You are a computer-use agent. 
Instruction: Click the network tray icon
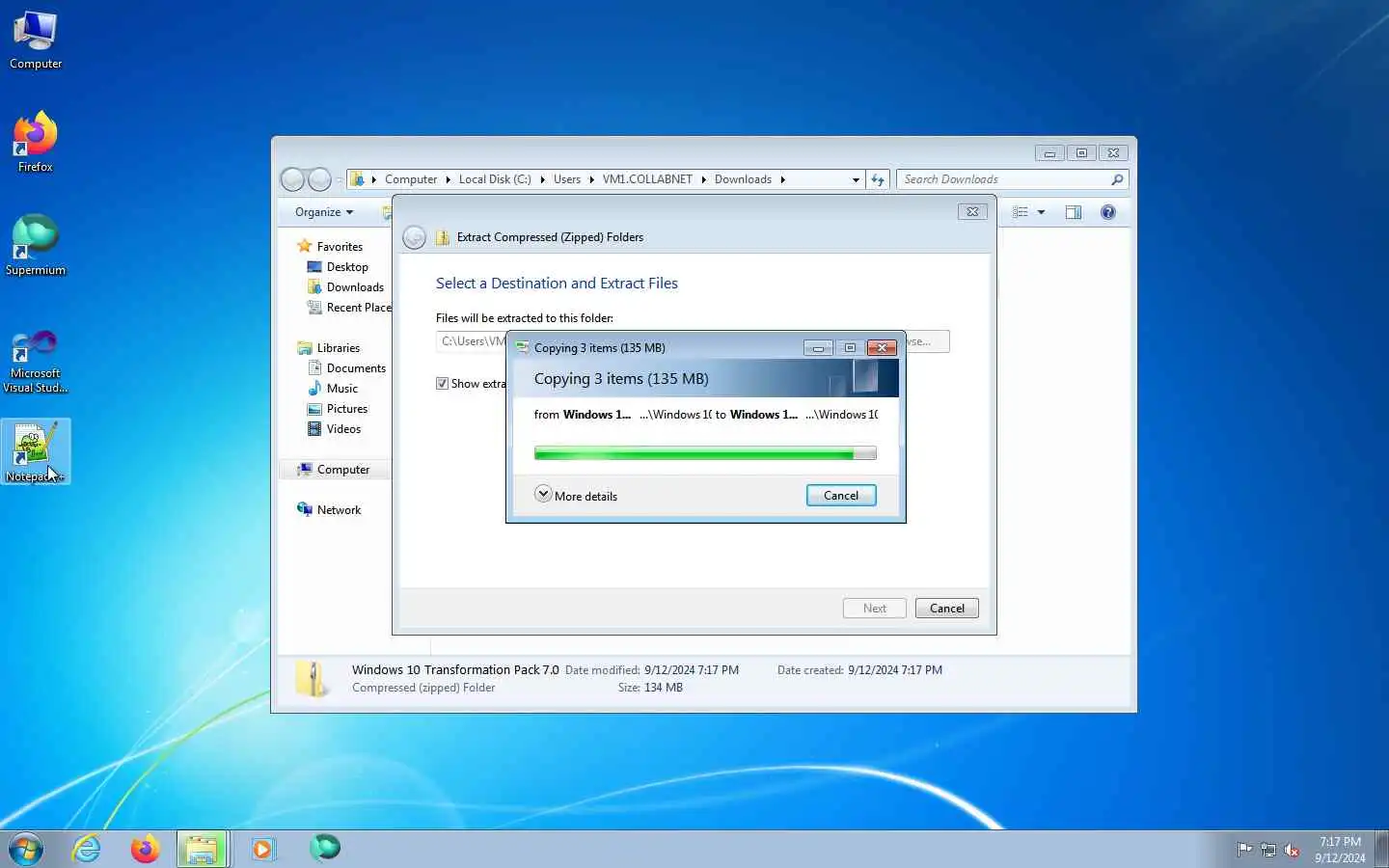pos(1268,850)
